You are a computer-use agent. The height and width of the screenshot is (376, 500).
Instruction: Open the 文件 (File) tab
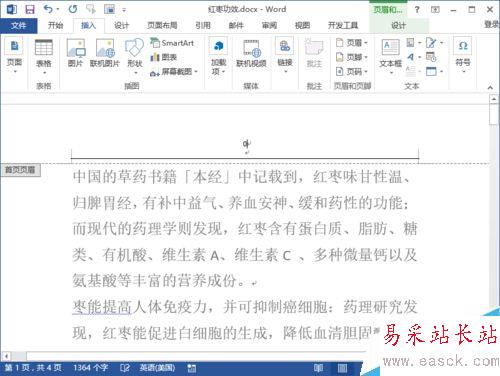tap(18, 25)
